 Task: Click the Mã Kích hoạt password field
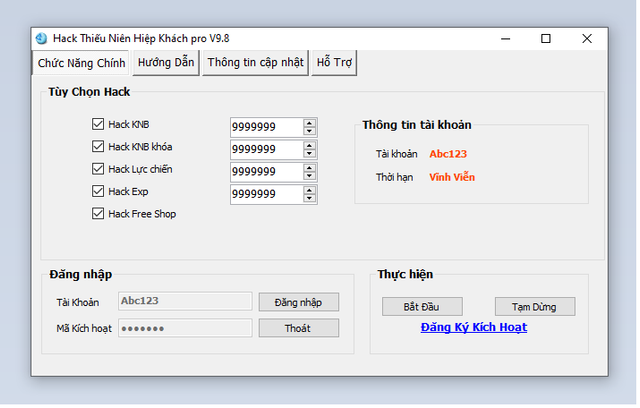185,328
